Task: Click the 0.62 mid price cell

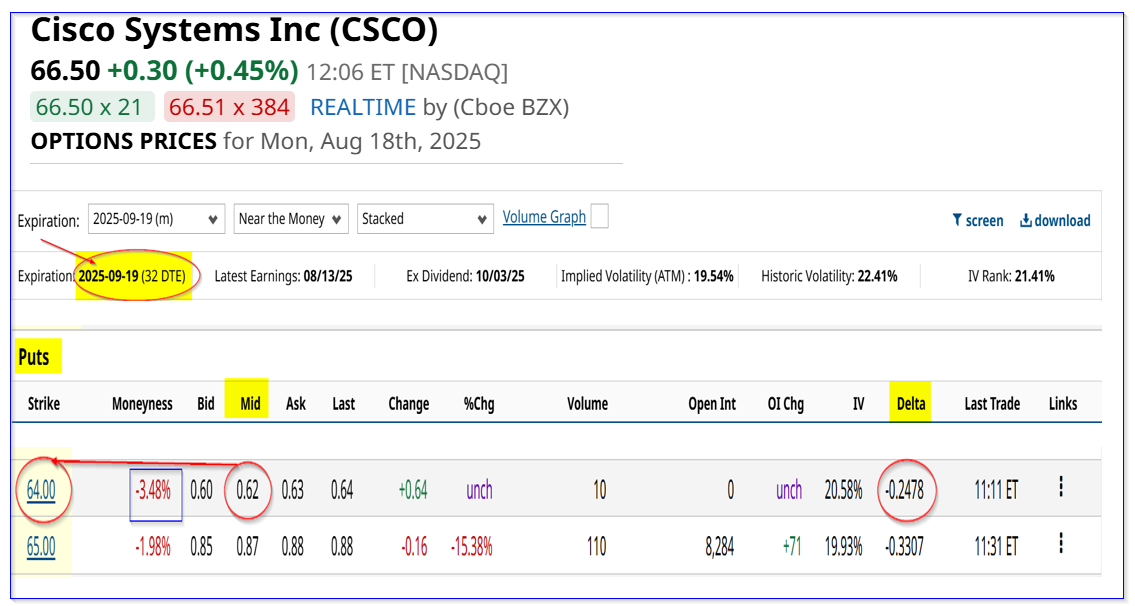Action: tap(248, 490)
